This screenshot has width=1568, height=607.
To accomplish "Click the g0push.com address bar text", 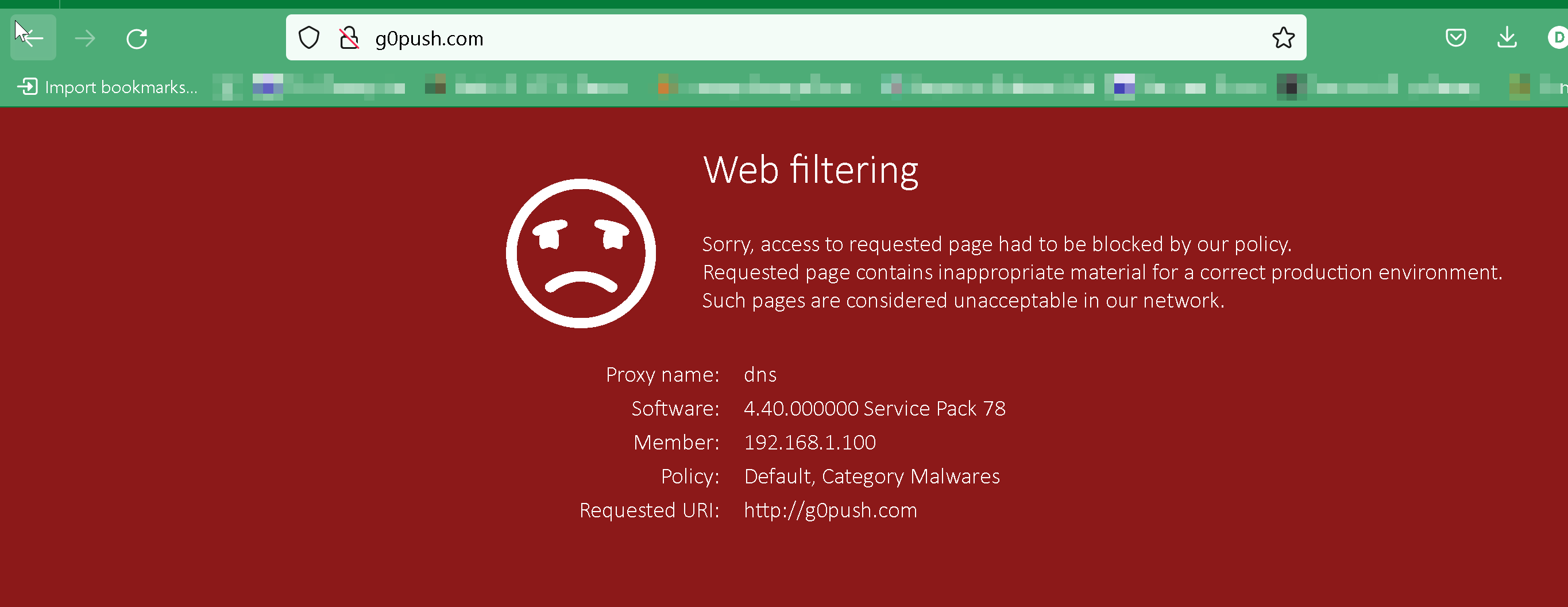I will 429,39.
